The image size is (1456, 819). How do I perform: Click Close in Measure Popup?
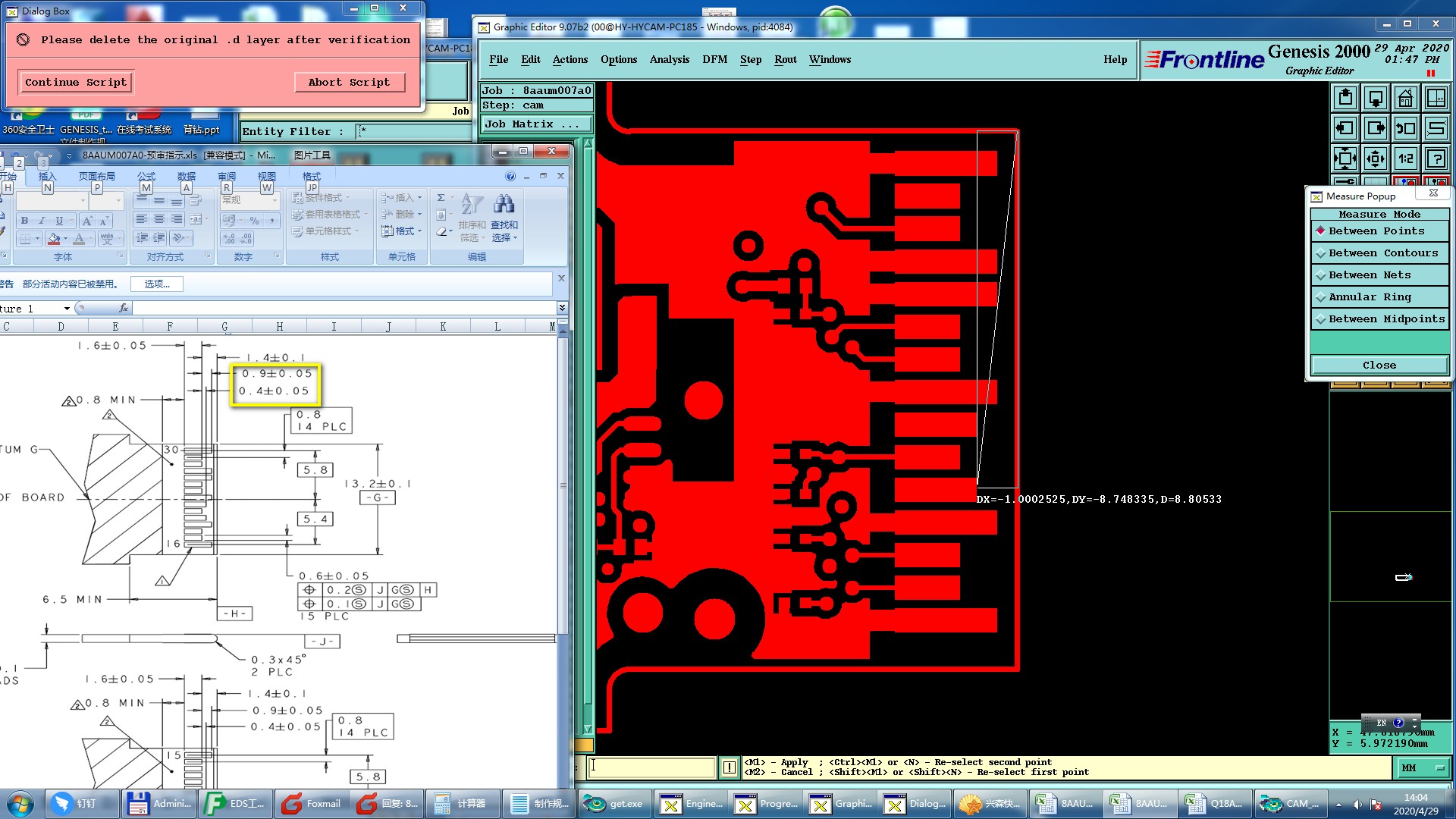(x=1379, y=366)
